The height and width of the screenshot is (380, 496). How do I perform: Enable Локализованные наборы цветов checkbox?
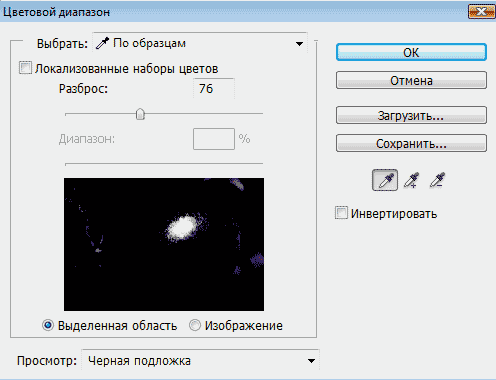[25, 68]
